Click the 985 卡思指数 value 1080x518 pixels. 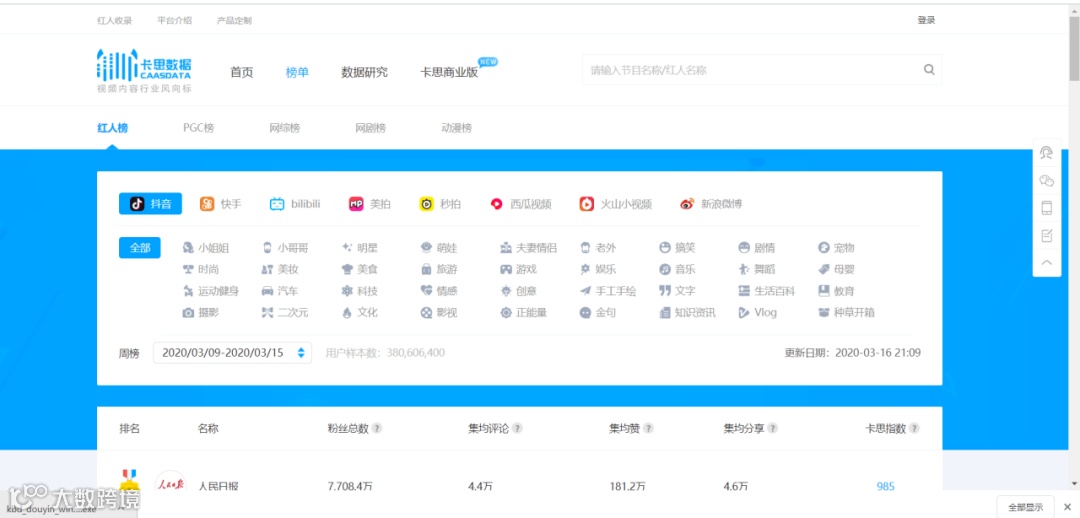click(x=886, y=486)
